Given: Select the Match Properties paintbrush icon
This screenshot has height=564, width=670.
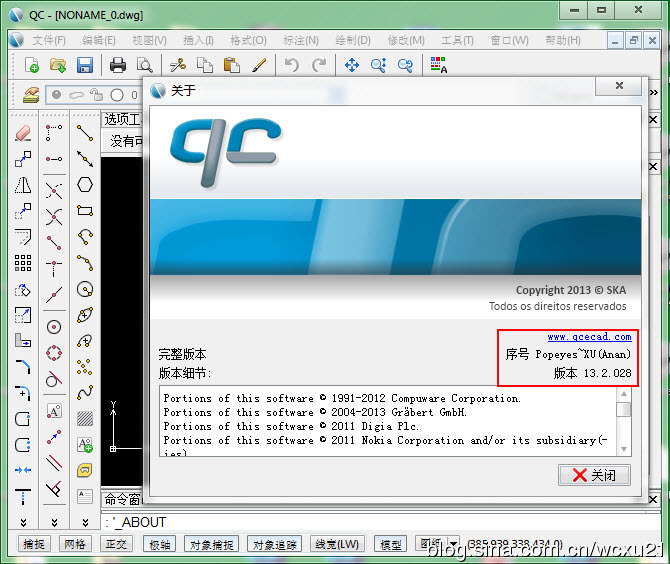Looking at the screenshot, I should pyautogui.click(x=259, y=65).
